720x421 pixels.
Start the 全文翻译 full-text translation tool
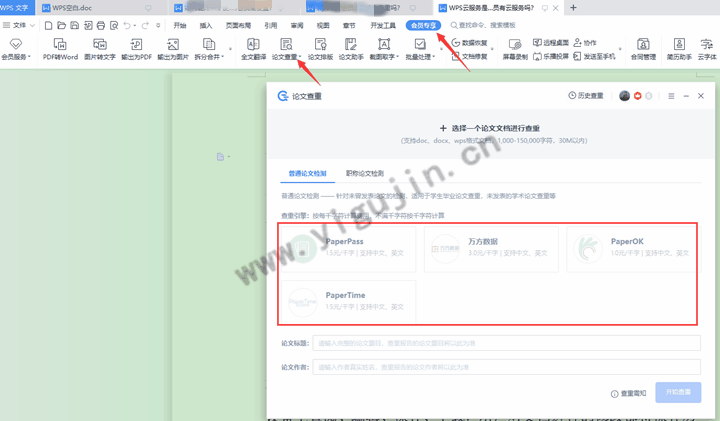click(253, 49)
